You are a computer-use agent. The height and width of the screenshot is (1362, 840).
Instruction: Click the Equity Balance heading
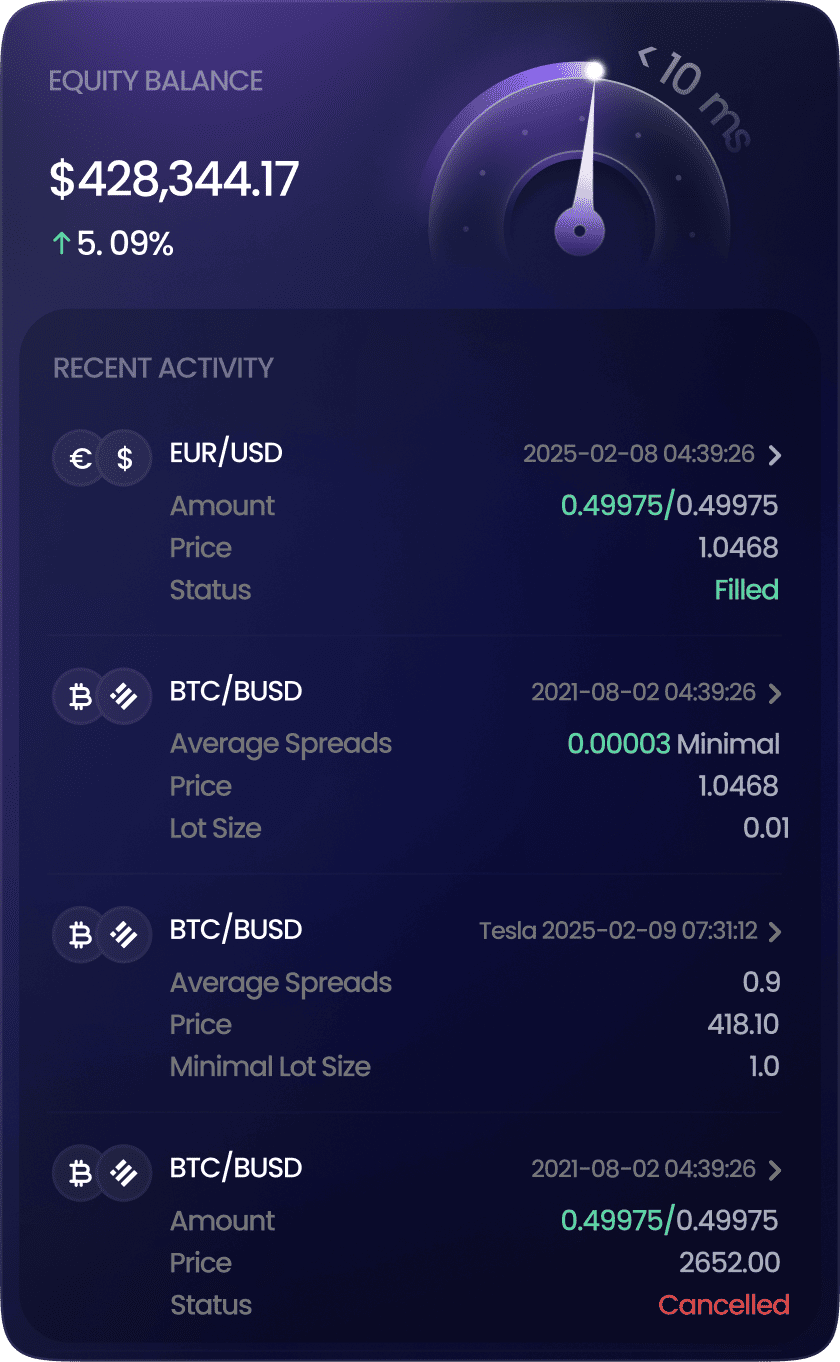pos(156,81)
